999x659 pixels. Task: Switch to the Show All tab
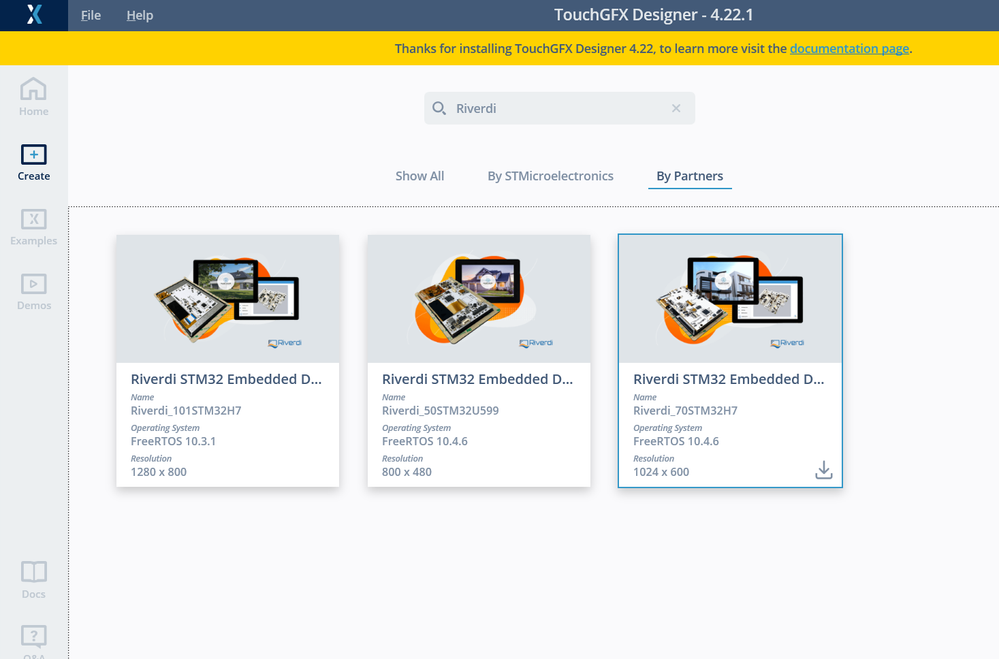point(419,176)
